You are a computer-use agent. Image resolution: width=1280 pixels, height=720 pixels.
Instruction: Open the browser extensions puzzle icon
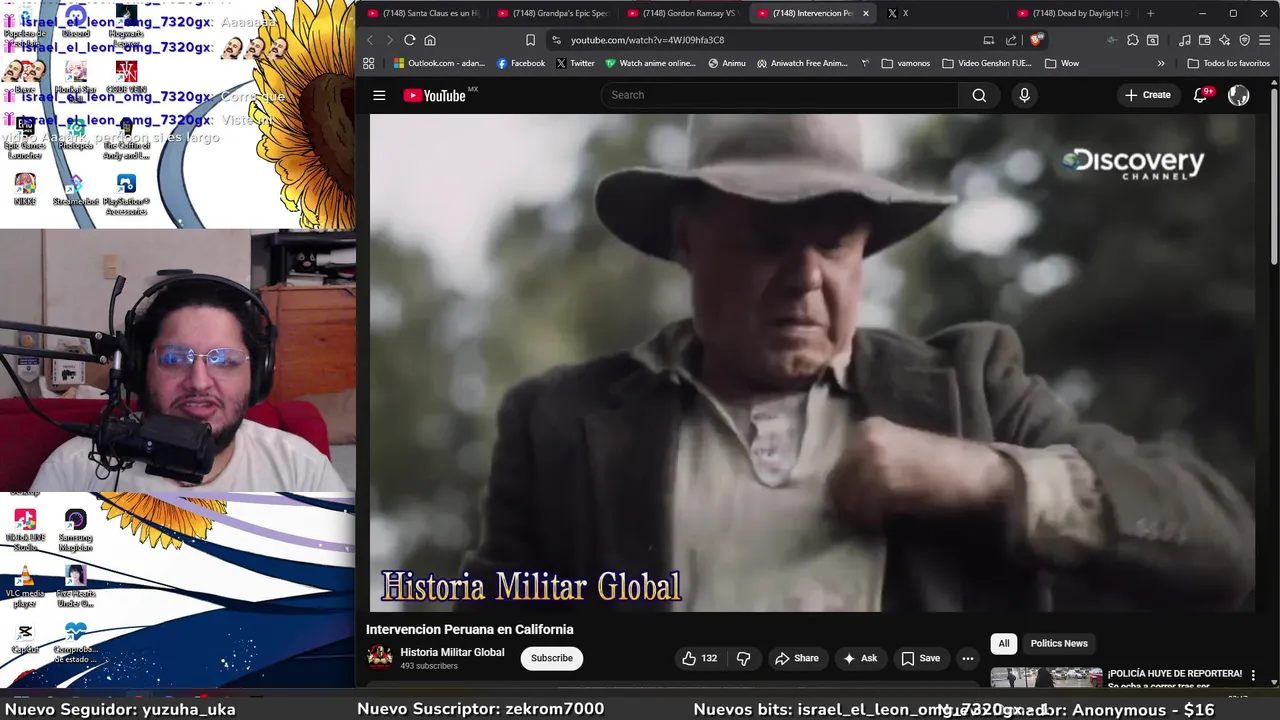click(1132, 40)
